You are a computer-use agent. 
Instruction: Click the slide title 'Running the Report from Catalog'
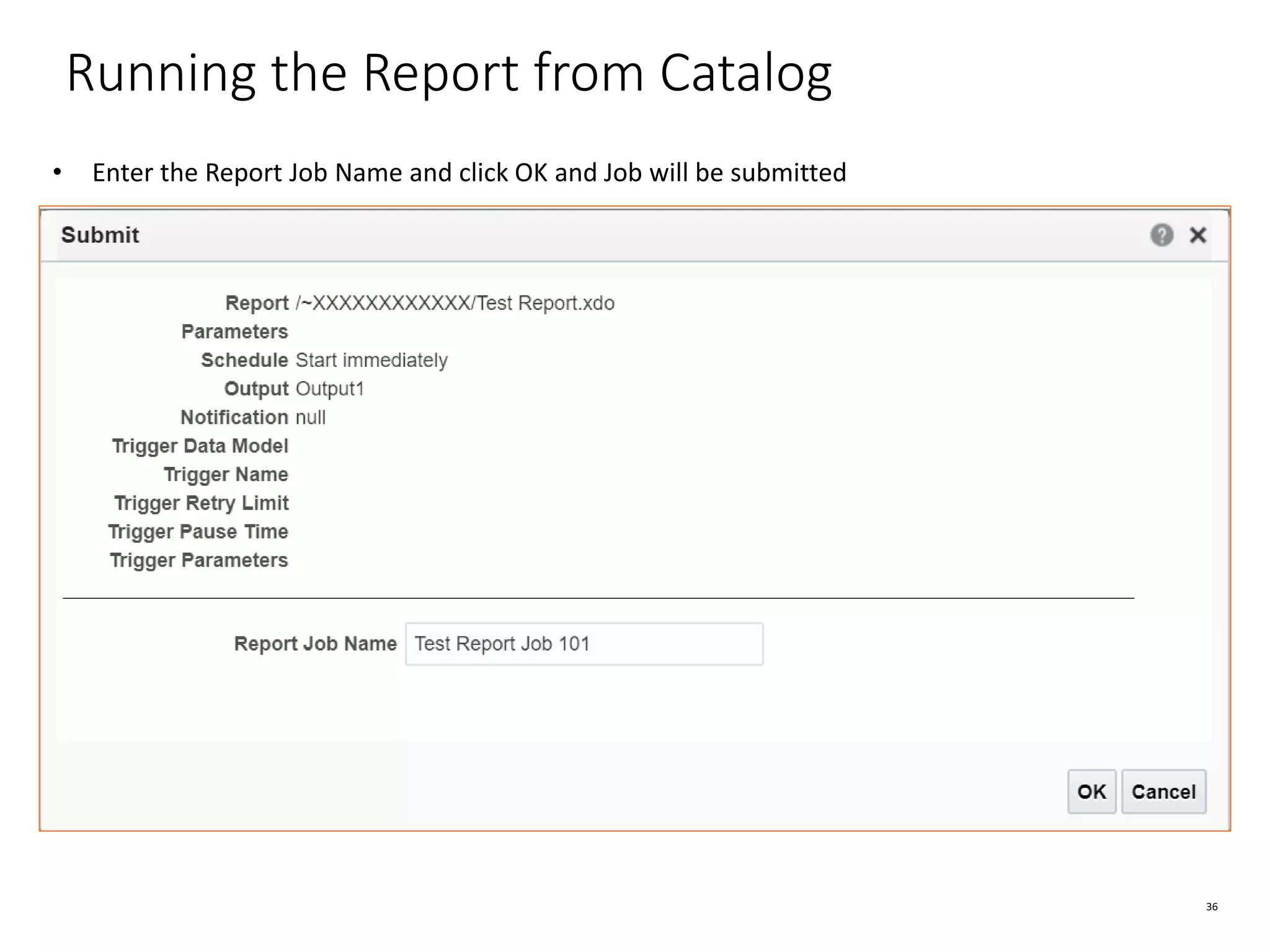(449, 73)
